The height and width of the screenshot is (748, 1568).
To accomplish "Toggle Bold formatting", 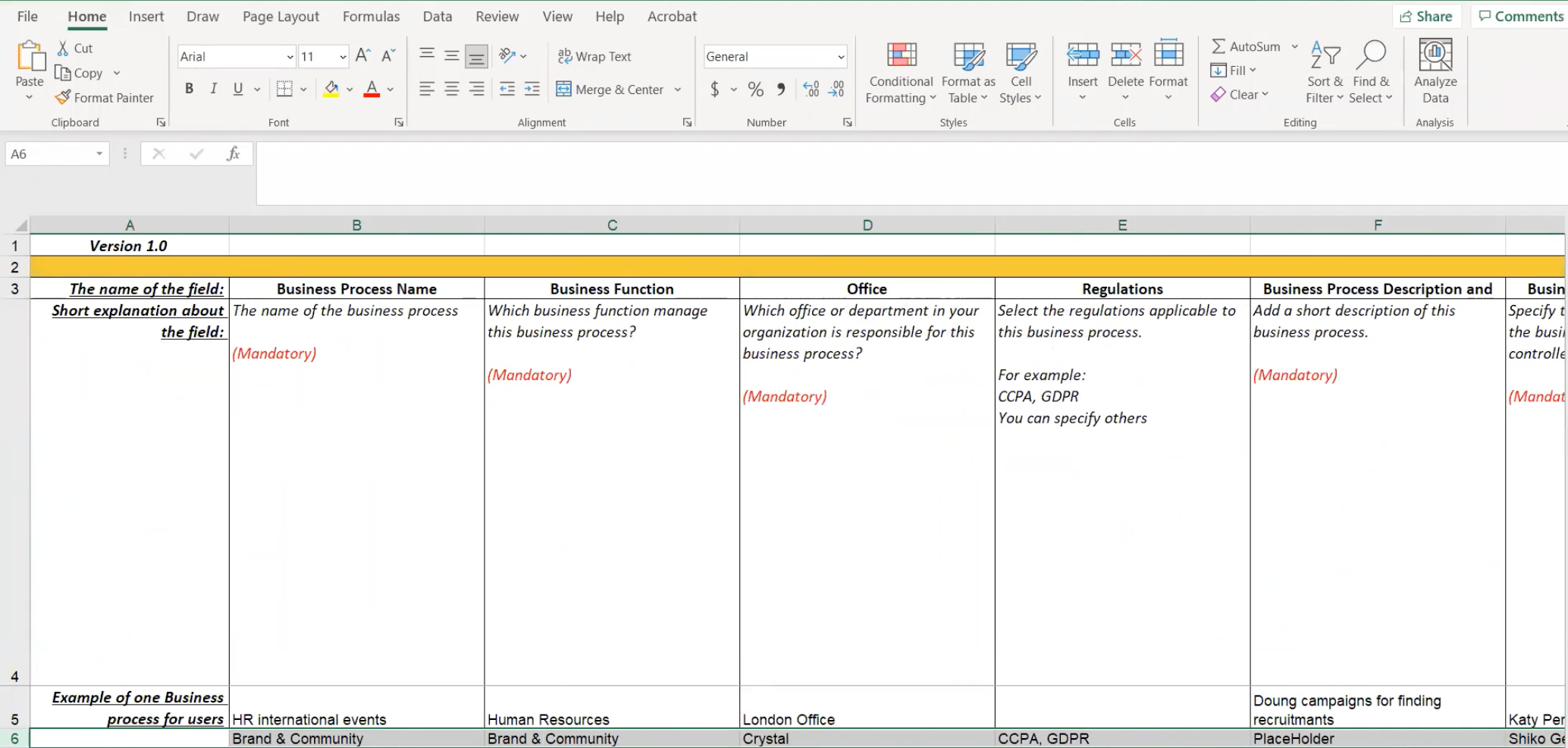I will (x=190, y=89).
